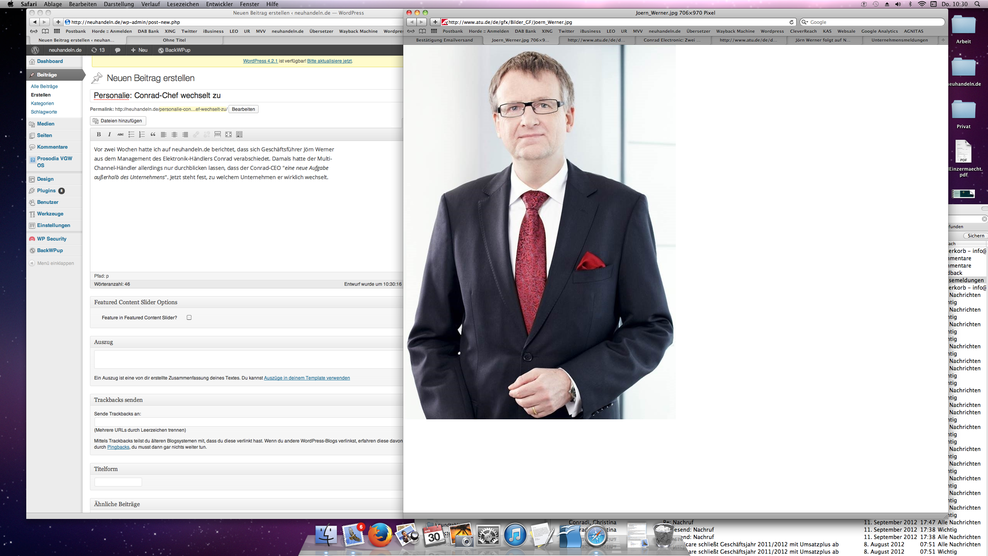Expand the Ähnliche Beiträge meta box
The image size is (988, 556).
click(x=246, y=504)
